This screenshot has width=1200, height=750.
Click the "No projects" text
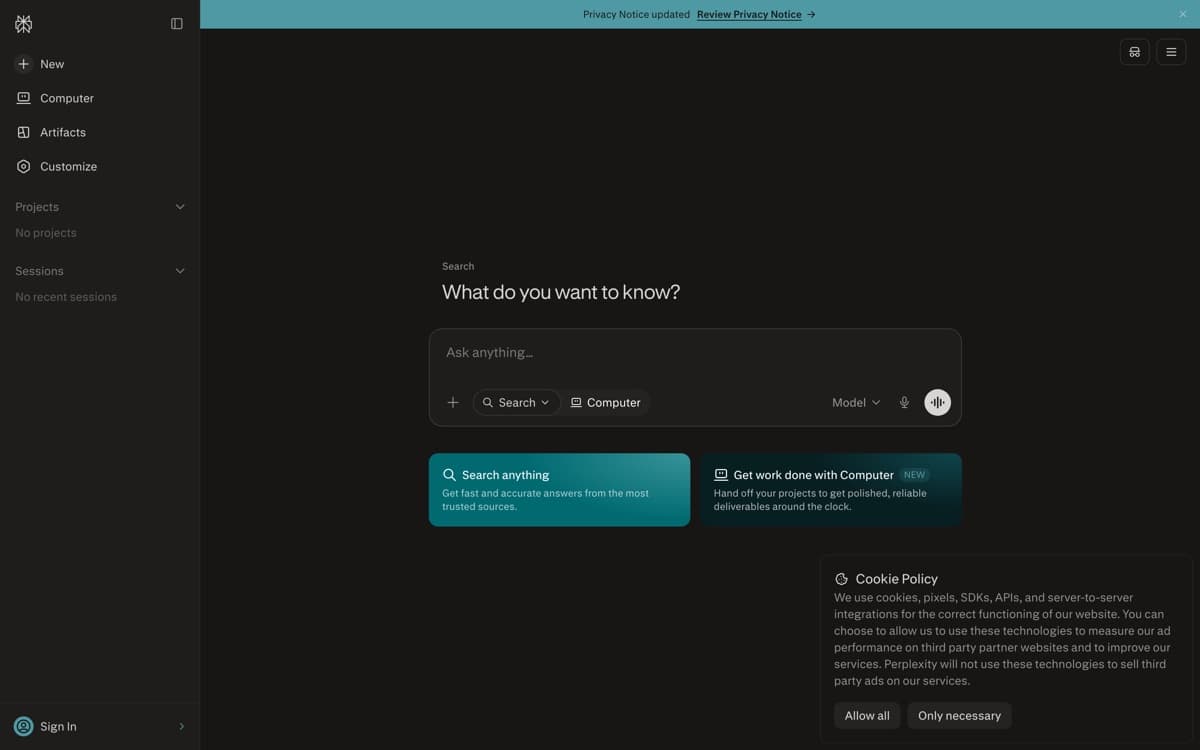46,233
